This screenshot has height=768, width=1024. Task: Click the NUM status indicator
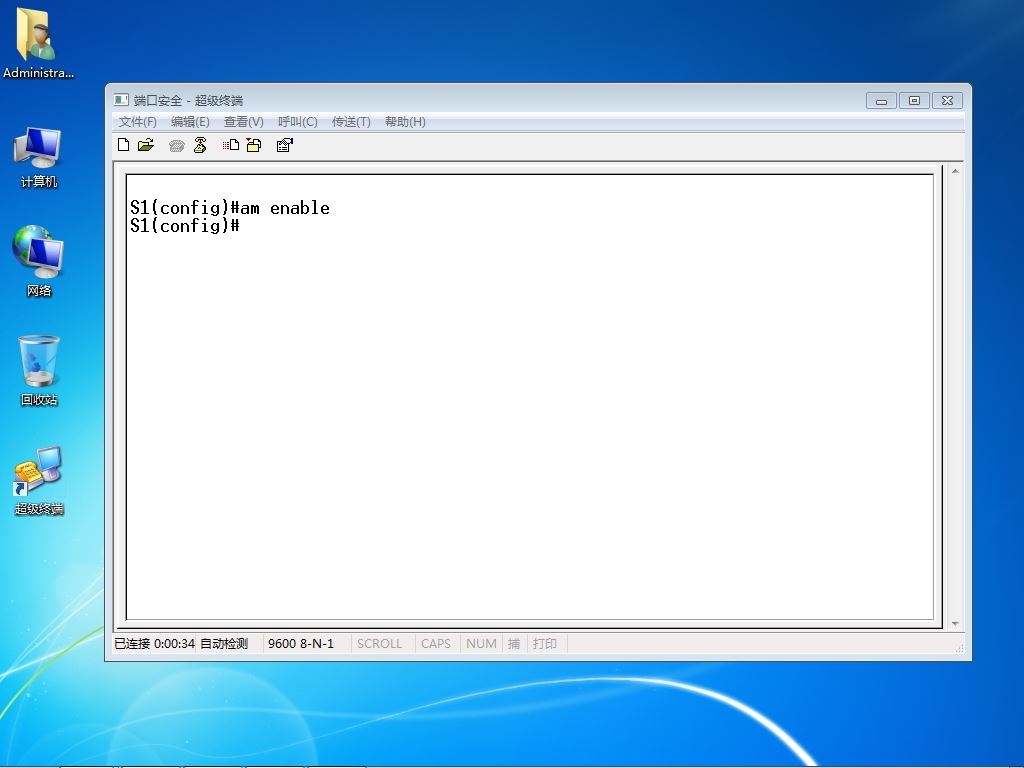481,644
